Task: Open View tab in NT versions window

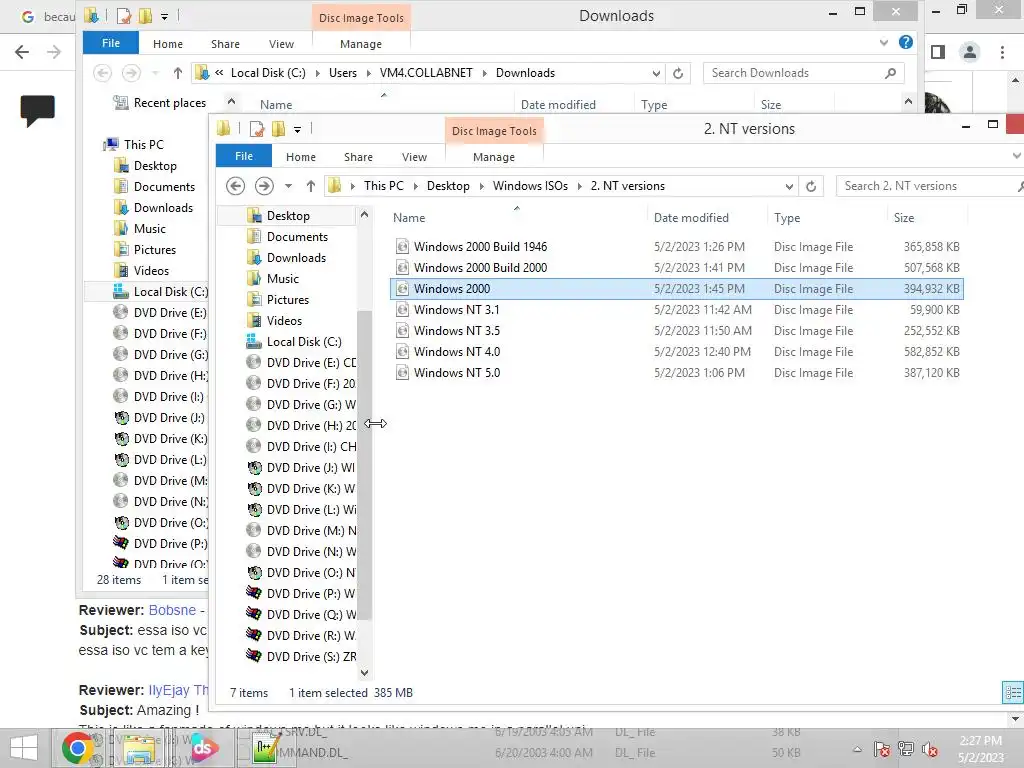Action: [x=414, y=157]
